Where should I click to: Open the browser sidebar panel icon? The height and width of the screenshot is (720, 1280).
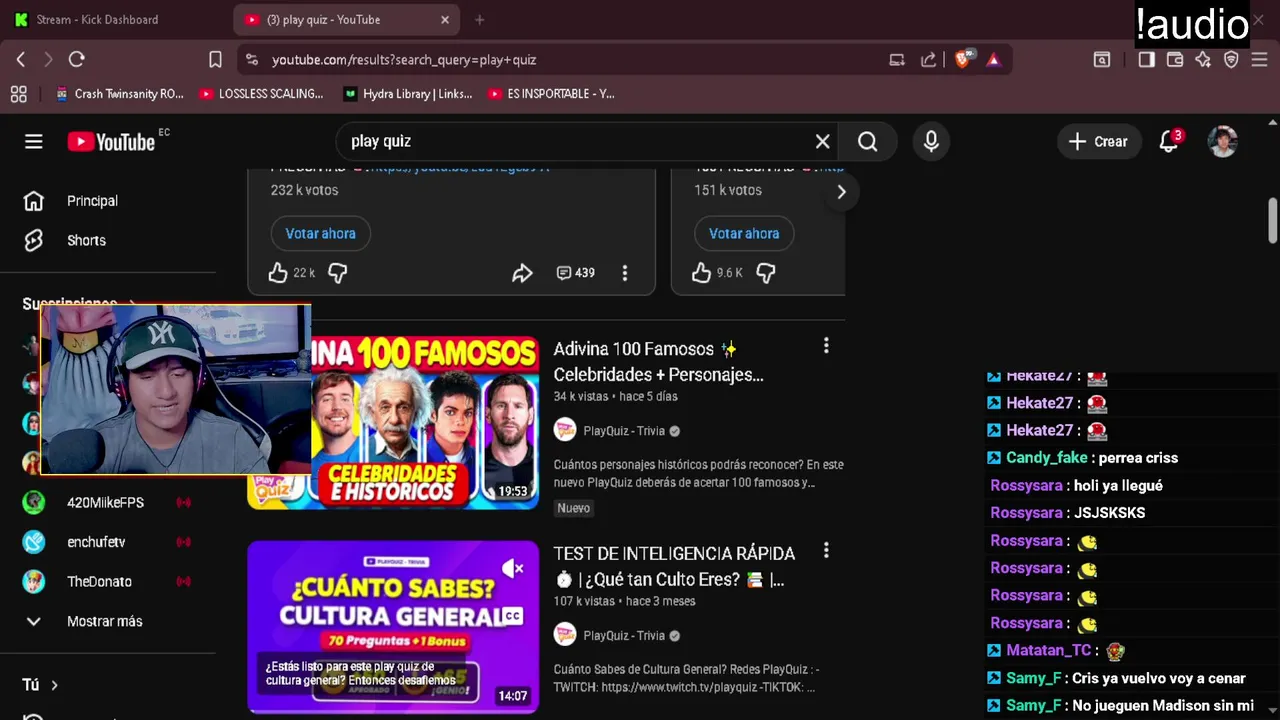coord(1146,60)
